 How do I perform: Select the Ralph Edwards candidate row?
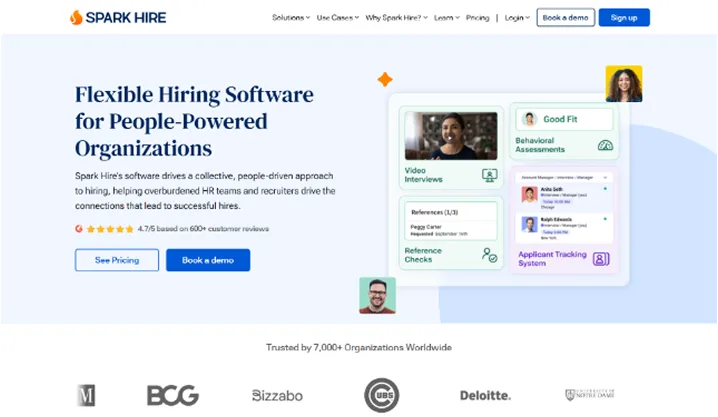(x=564, y=228)
